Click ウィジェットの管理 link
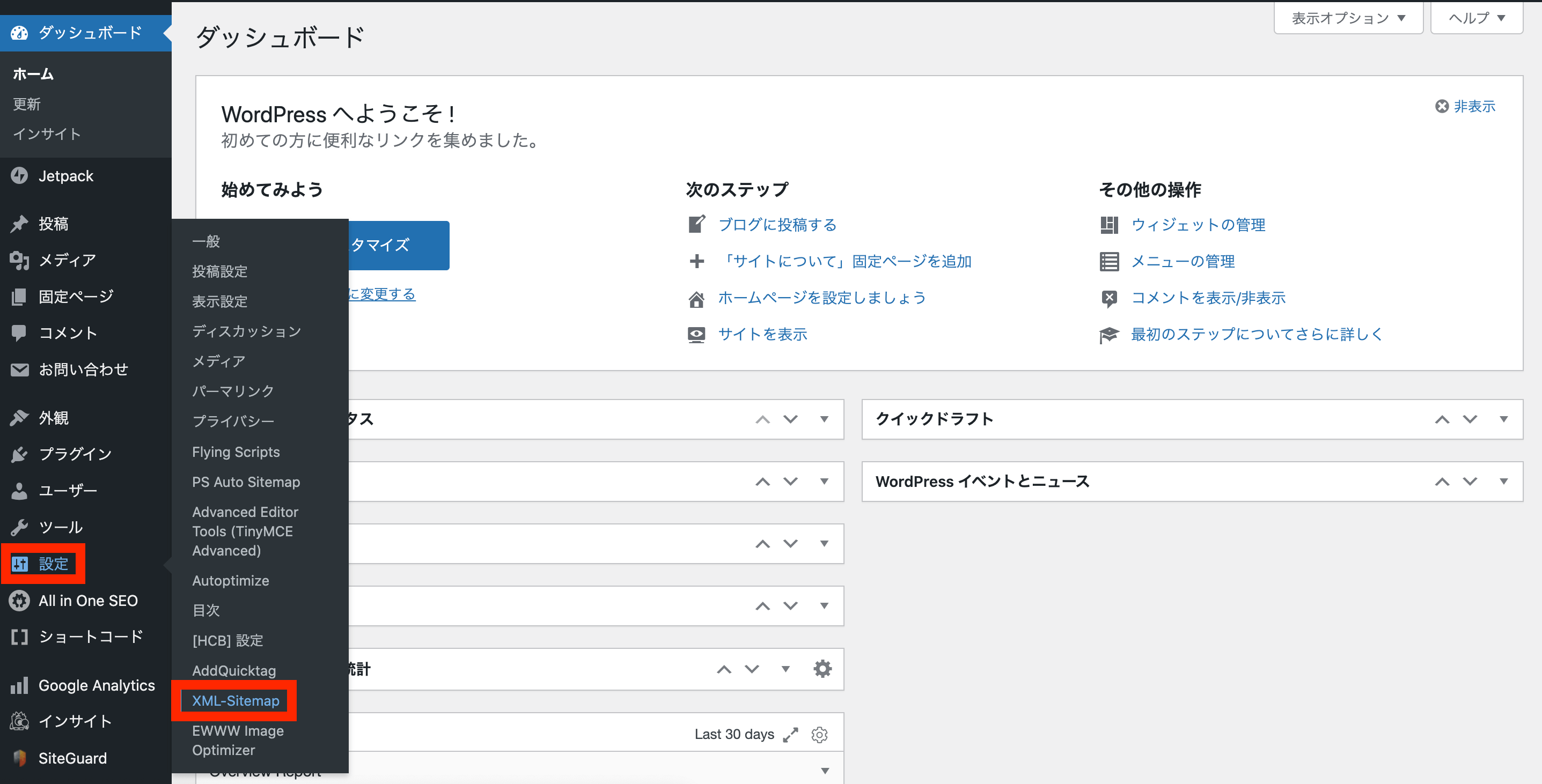The width and height of the screenshot is (1542, 784). (x=1198, y=225)
